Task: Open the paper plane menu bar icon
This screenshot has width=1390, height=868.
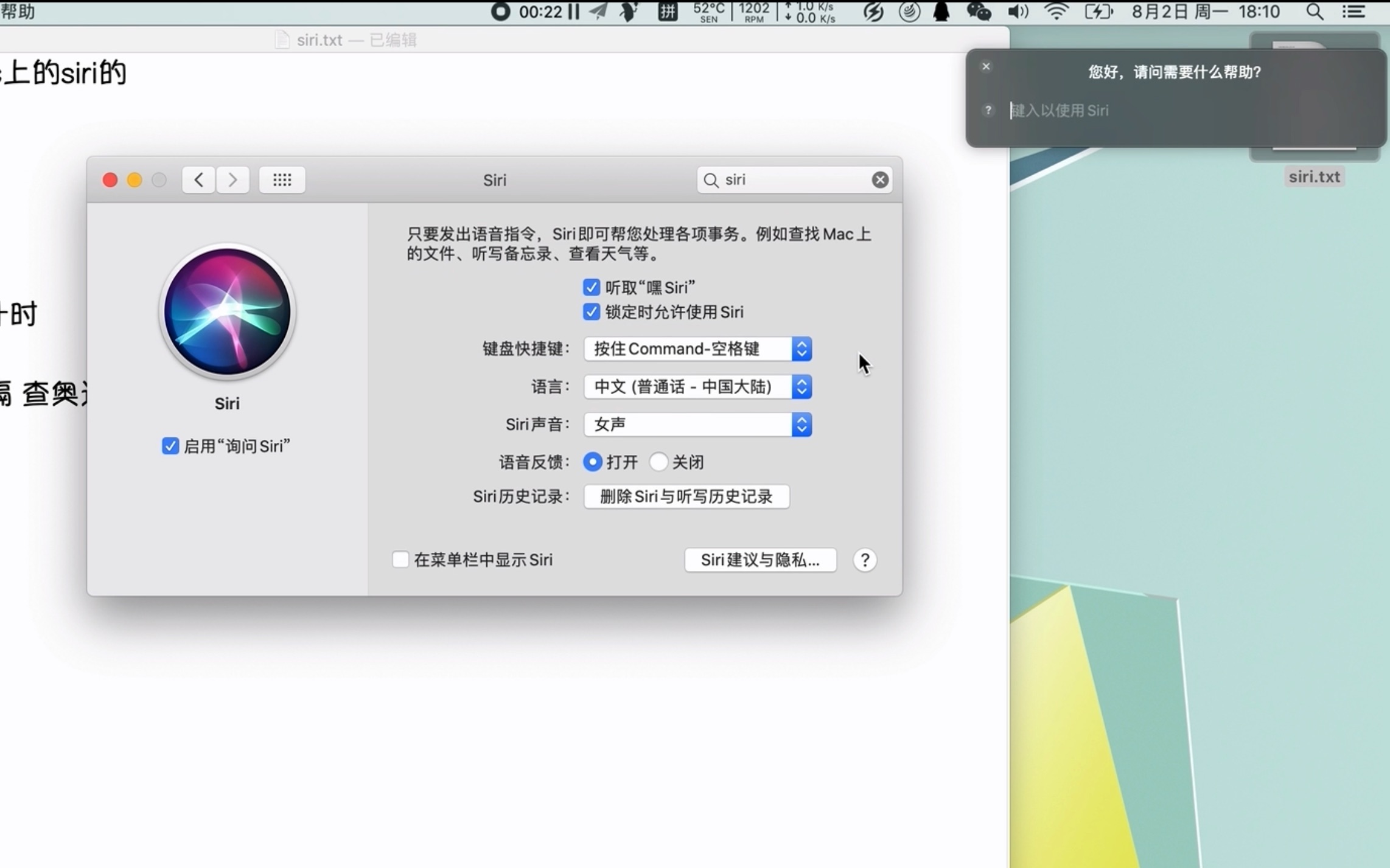Action: (599, 12)
